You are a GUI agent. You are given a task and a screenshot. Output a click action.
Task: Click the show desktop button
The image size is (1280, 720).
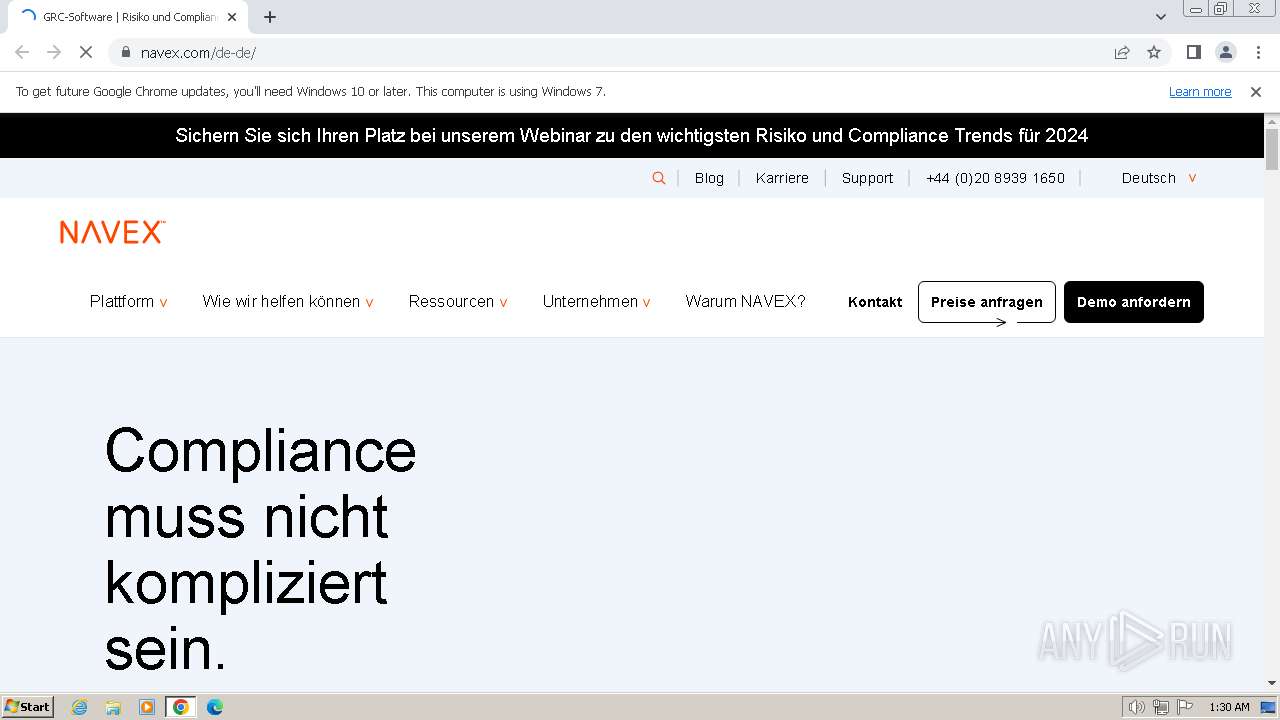point(1269,707)
